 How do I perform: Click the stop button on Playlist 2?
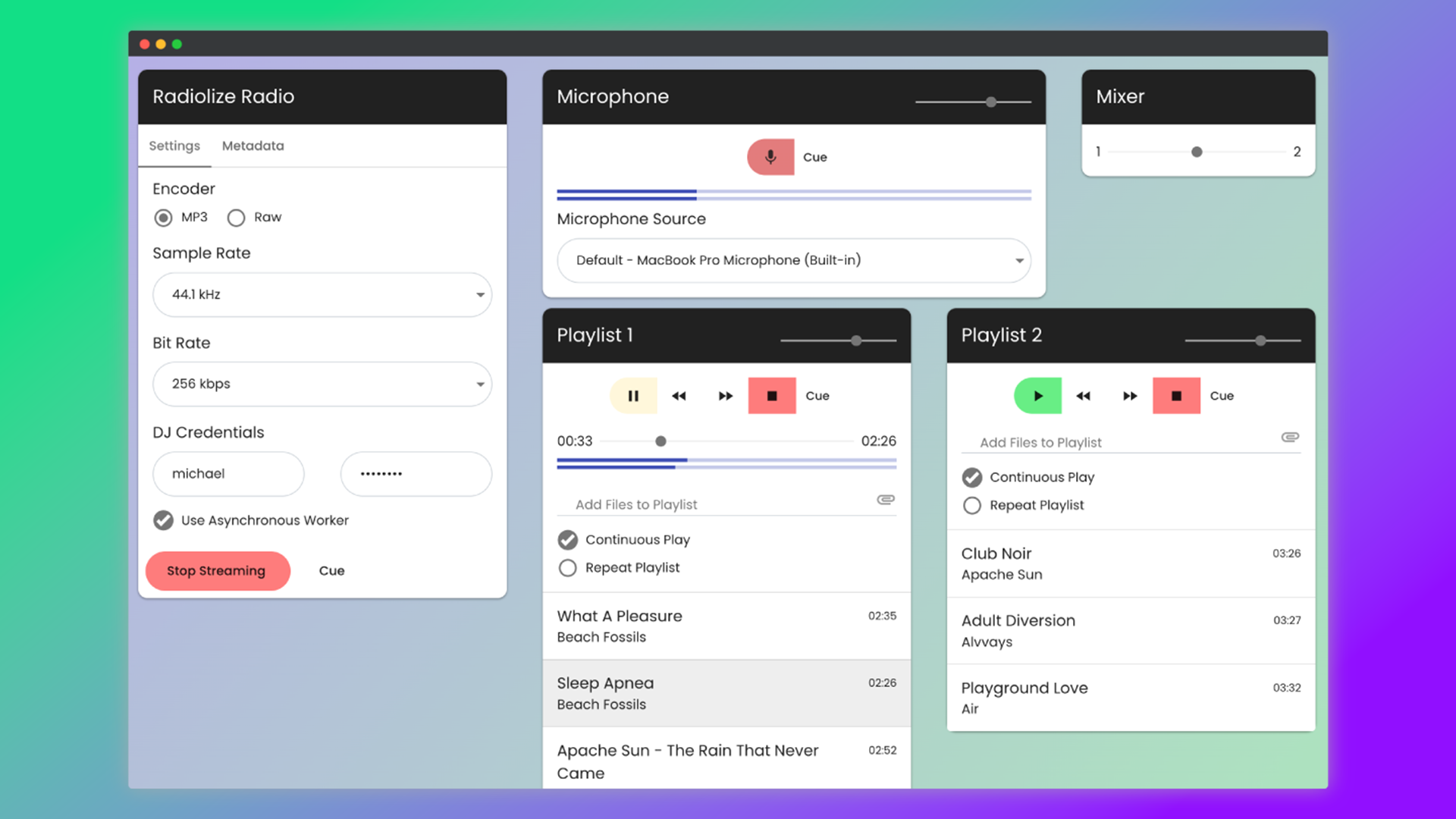click(x=1177, y=395)
